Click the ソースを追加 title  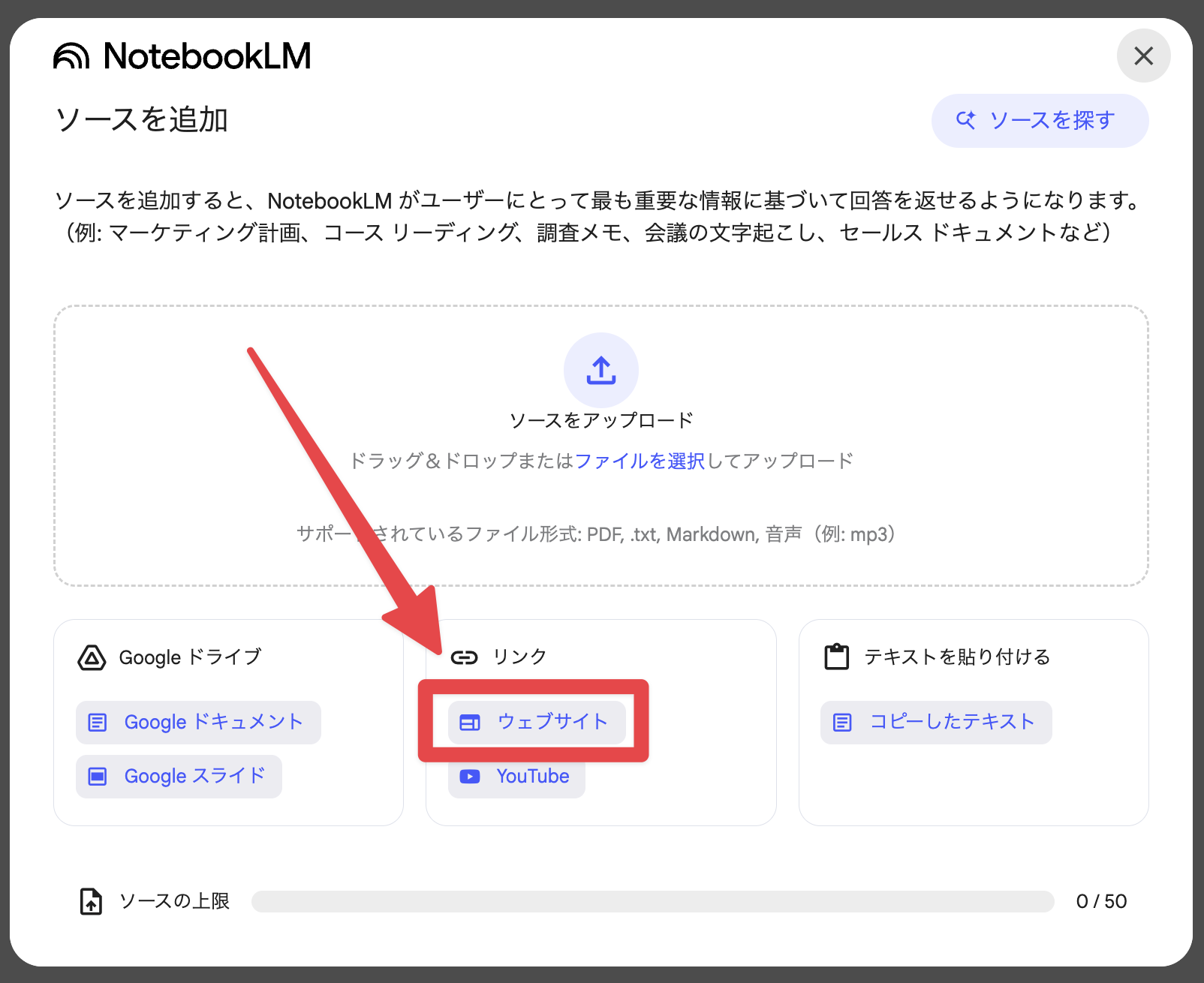coord(142,120)
